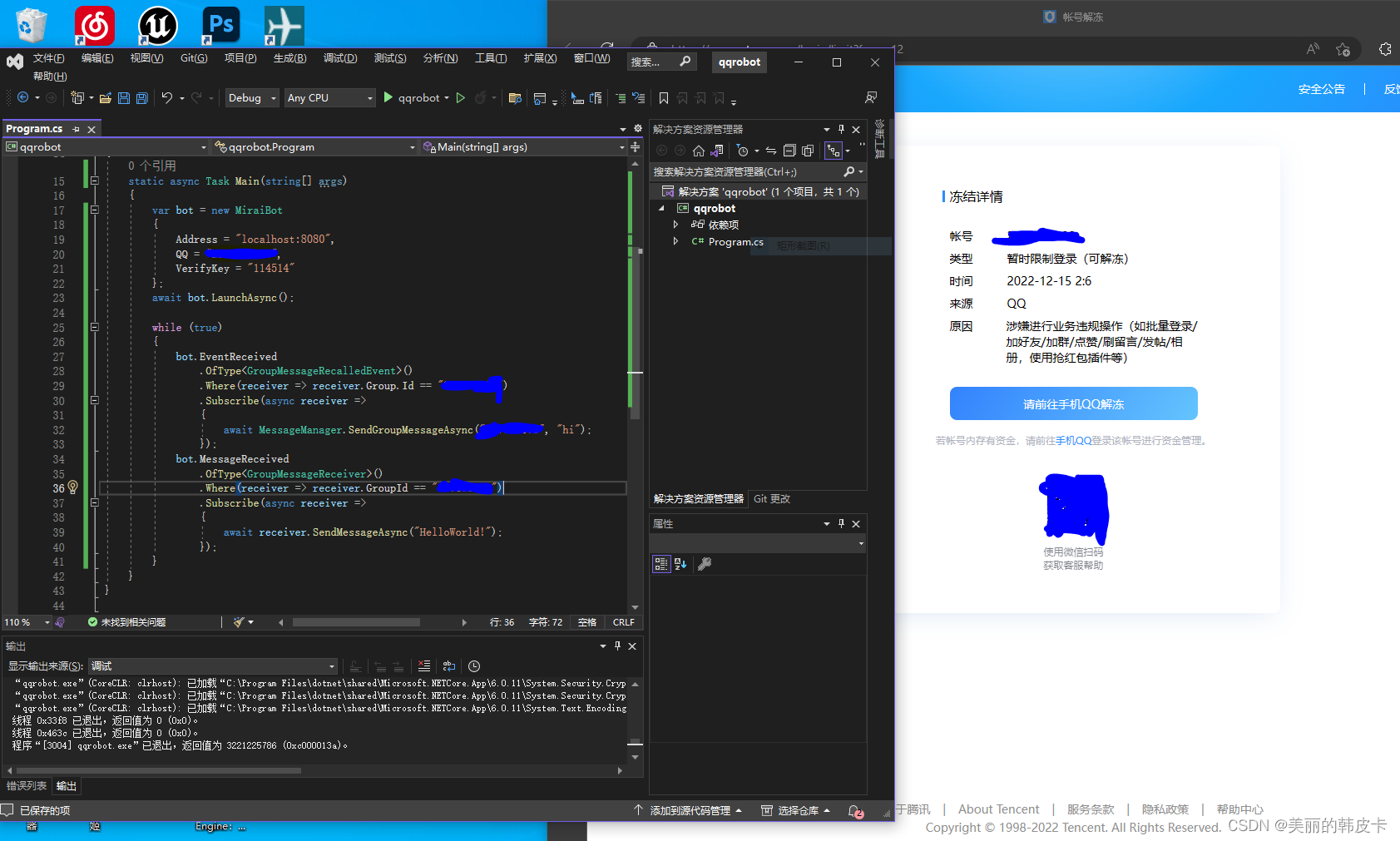Click Solution Explorer Home icon
Screen dimensions: 1400x841
[x=699, y=151]
